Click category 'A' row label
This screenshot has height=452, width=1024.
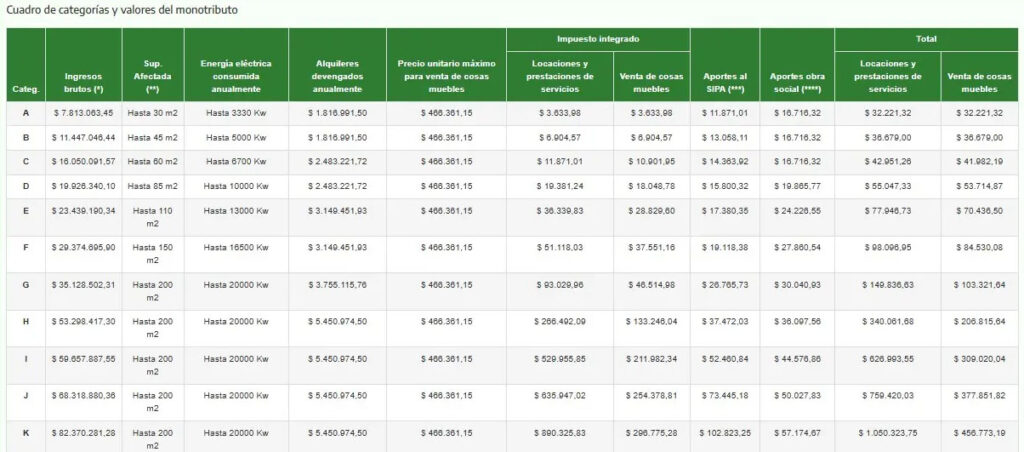coord(25,113)
